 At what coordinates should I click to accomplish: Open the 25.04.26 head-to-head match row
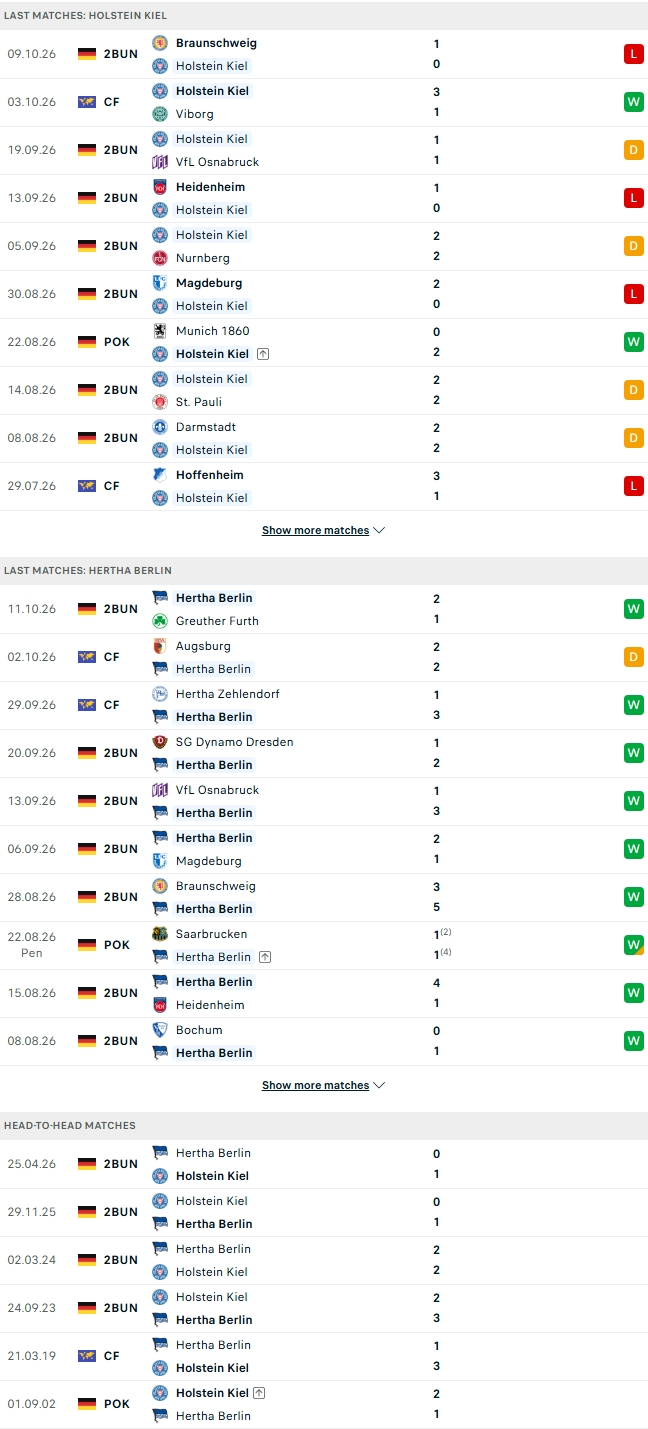pyautogui.click(x=324, y=1164)
